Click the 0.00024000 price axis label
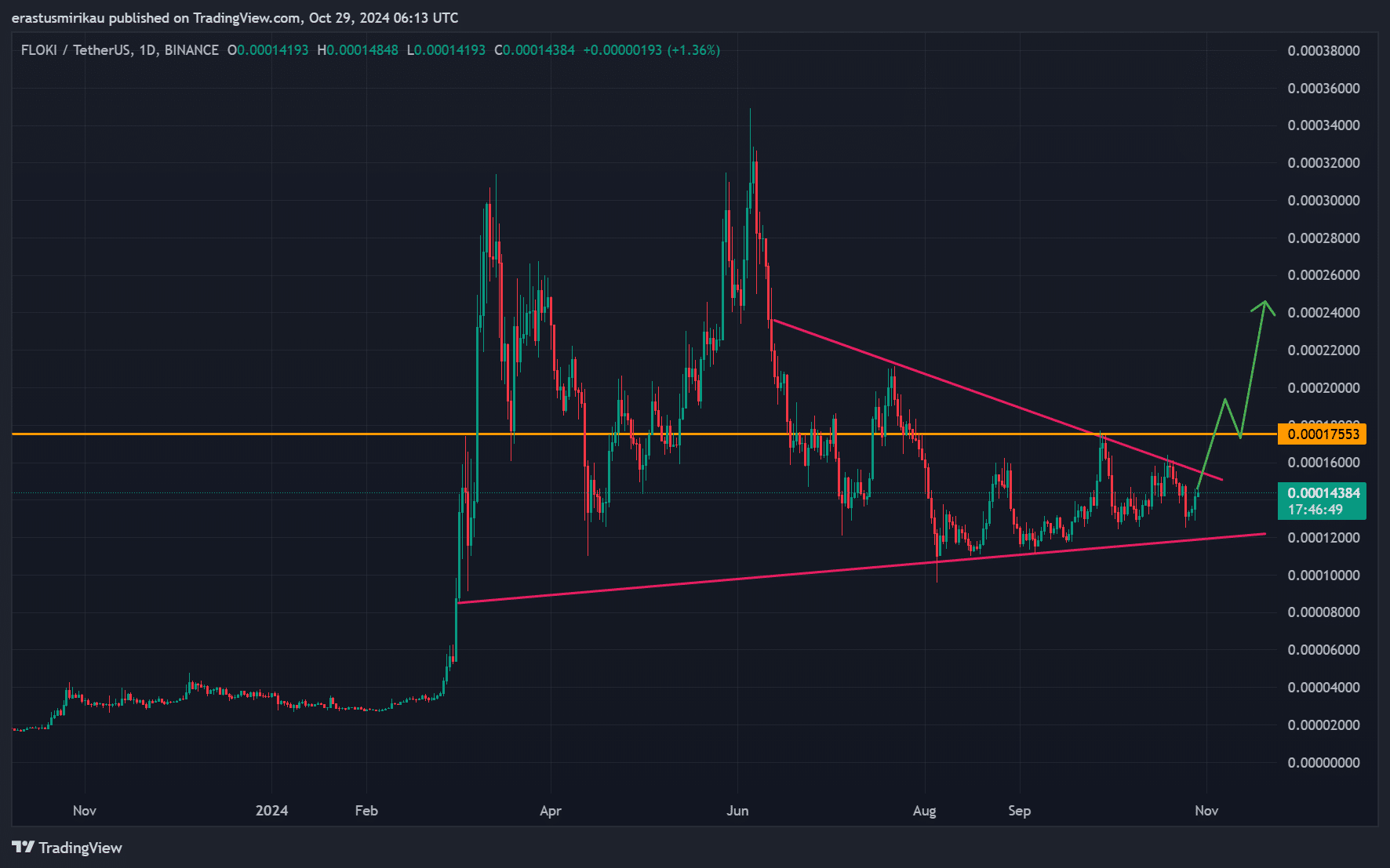Image resolution: width=1390 pixels, height=868 pixels. (x=1323, y=313)
